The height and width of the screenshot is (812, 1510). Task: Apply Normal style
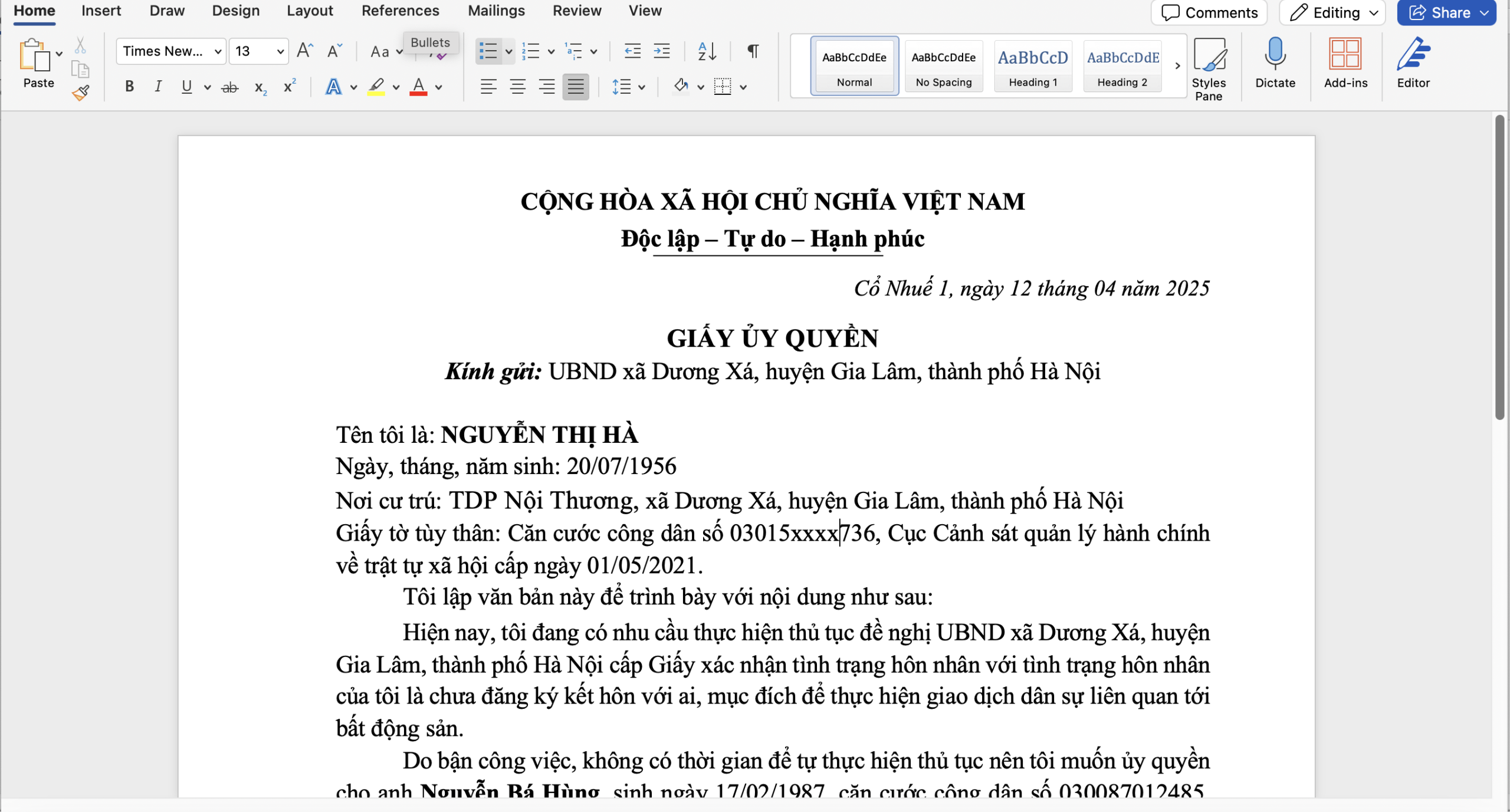click(854, 65)
